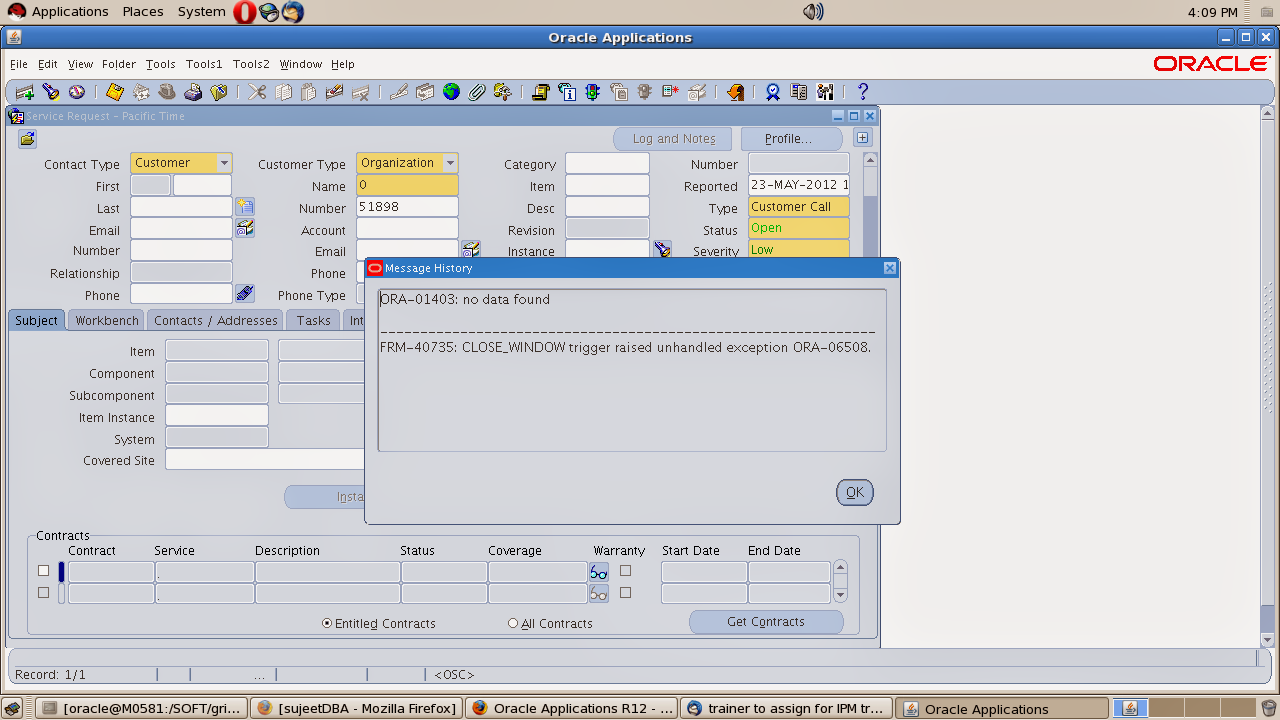Click the glasses icon in the first contract row
Image resolution: width=1280 pixels, height=720 pixels.
[599, 572]
